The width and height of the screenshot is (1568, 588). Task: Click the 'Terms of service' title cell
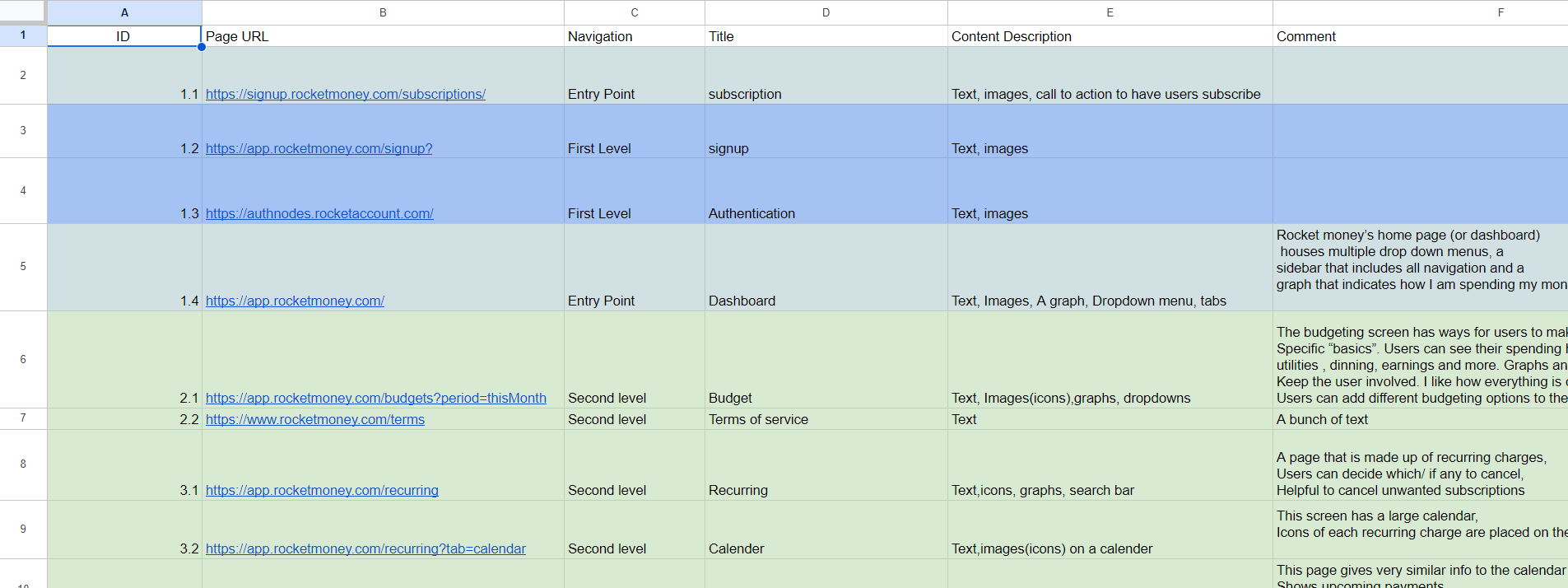tap(826, 418)
